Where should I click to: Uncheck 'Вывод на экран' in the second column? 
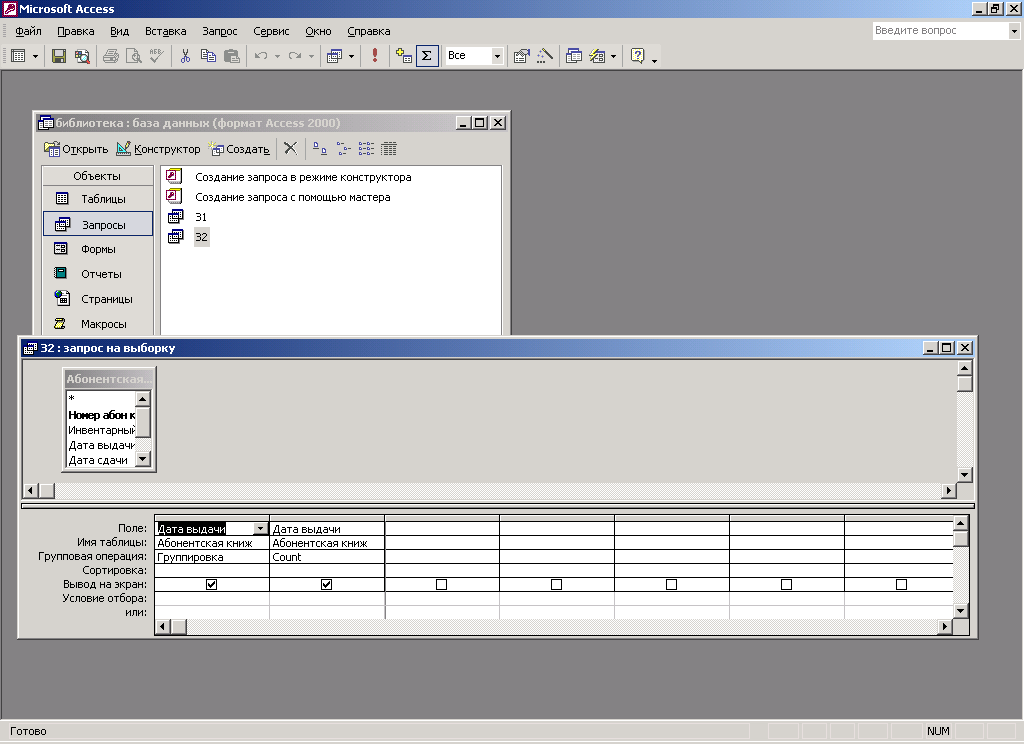coord(326,584)
